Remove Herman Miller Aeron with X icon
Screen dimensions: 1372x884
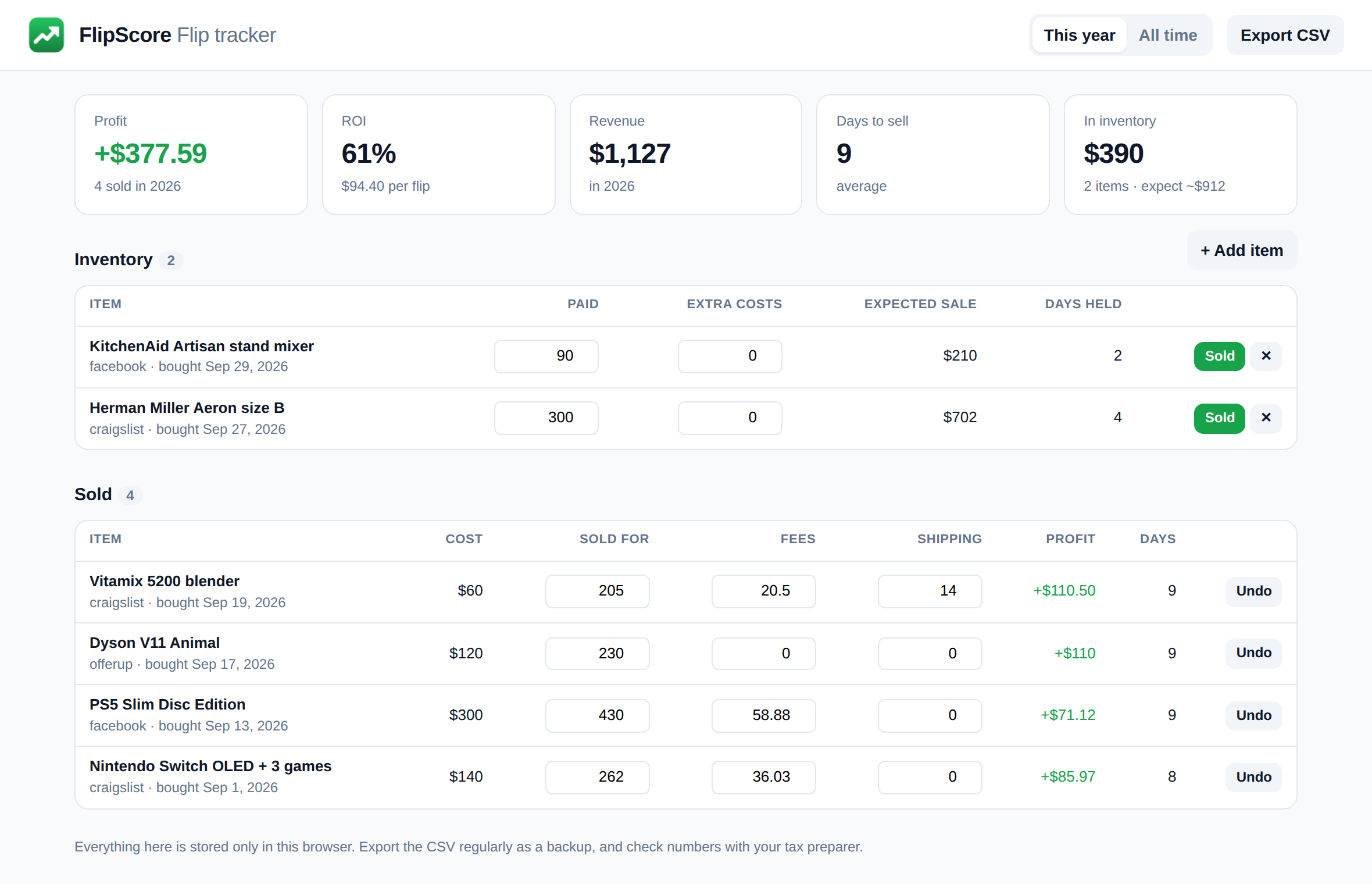[x=1266, y=418]
